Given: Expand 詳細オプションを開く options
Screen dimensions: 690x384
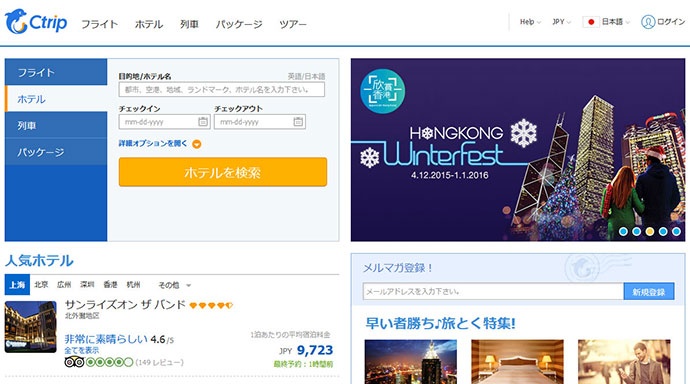Looking at the screenshot, I should 153,143.
